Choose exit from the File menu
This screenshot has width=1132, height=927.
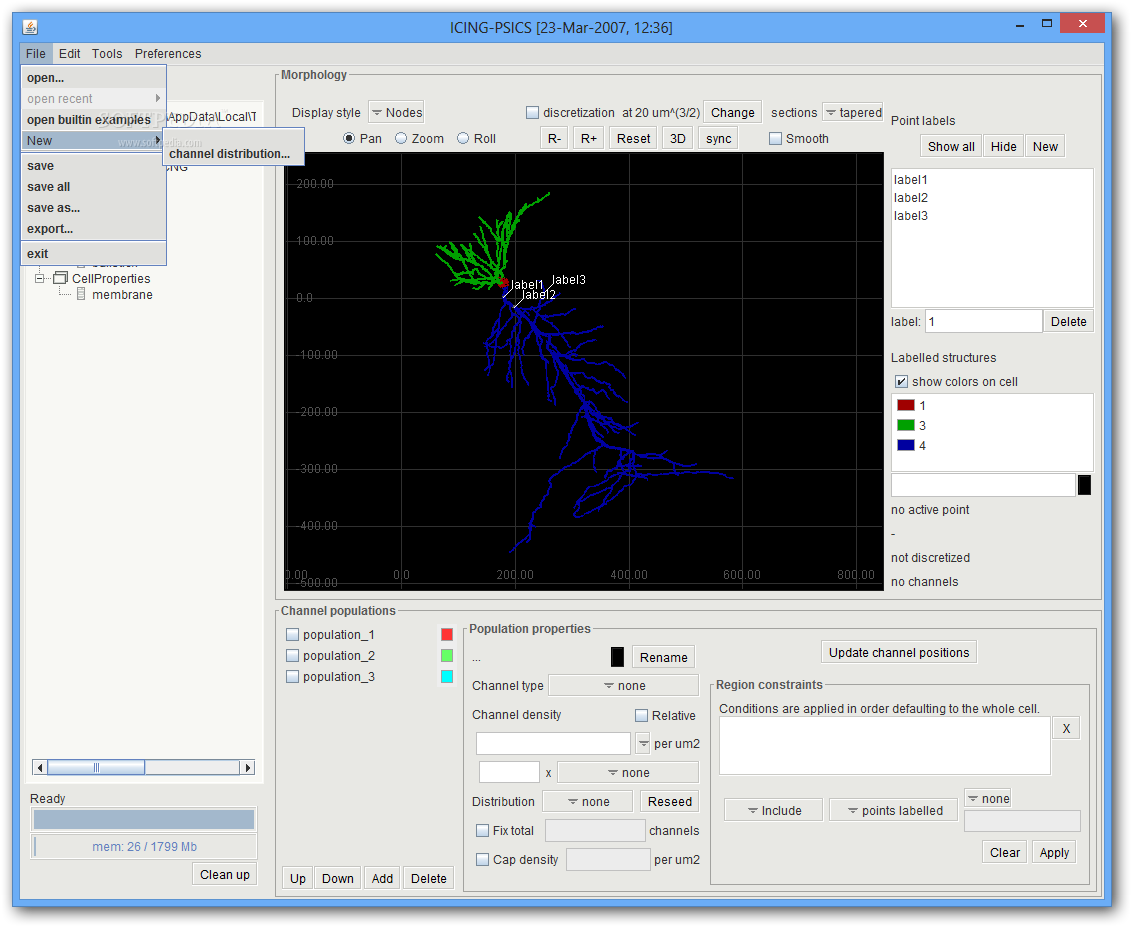click(x=94, y=254)
